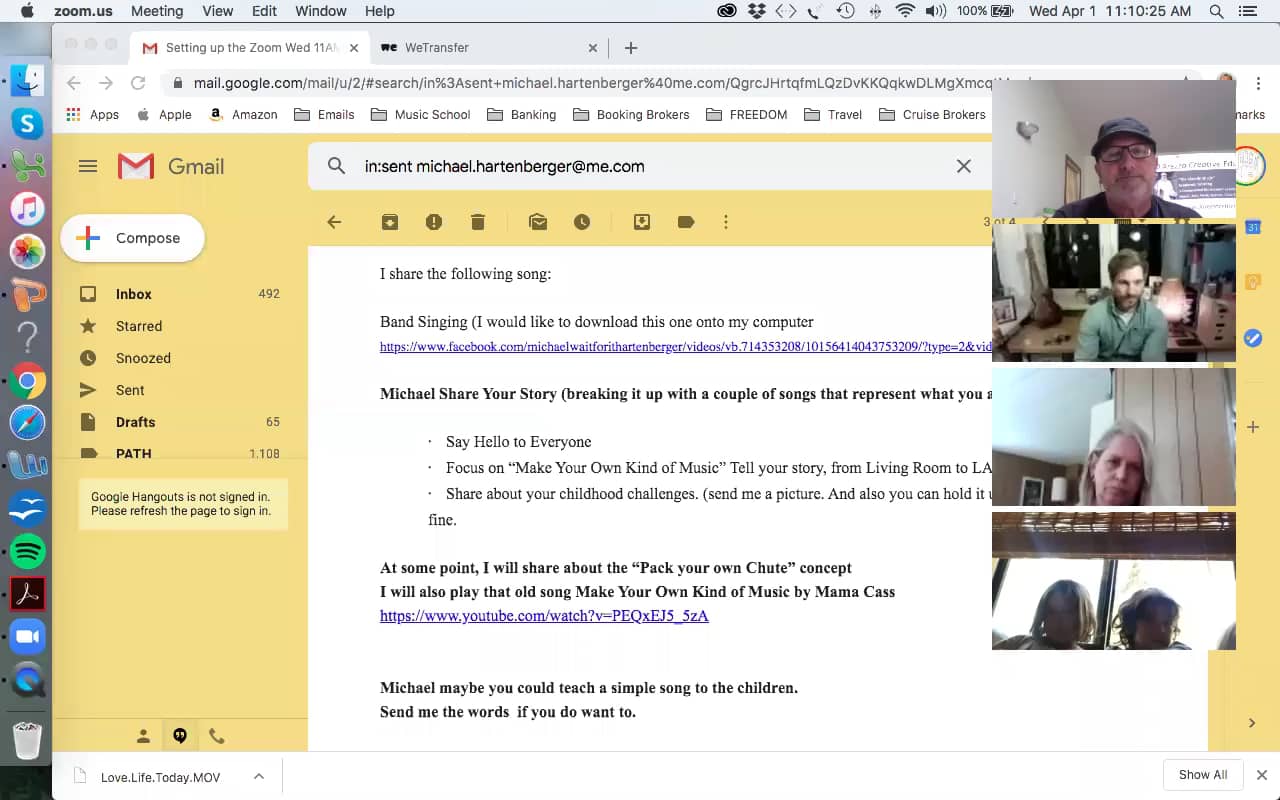Archive this email
This screenshot has width=1280, height=800.
pos(390,222)
